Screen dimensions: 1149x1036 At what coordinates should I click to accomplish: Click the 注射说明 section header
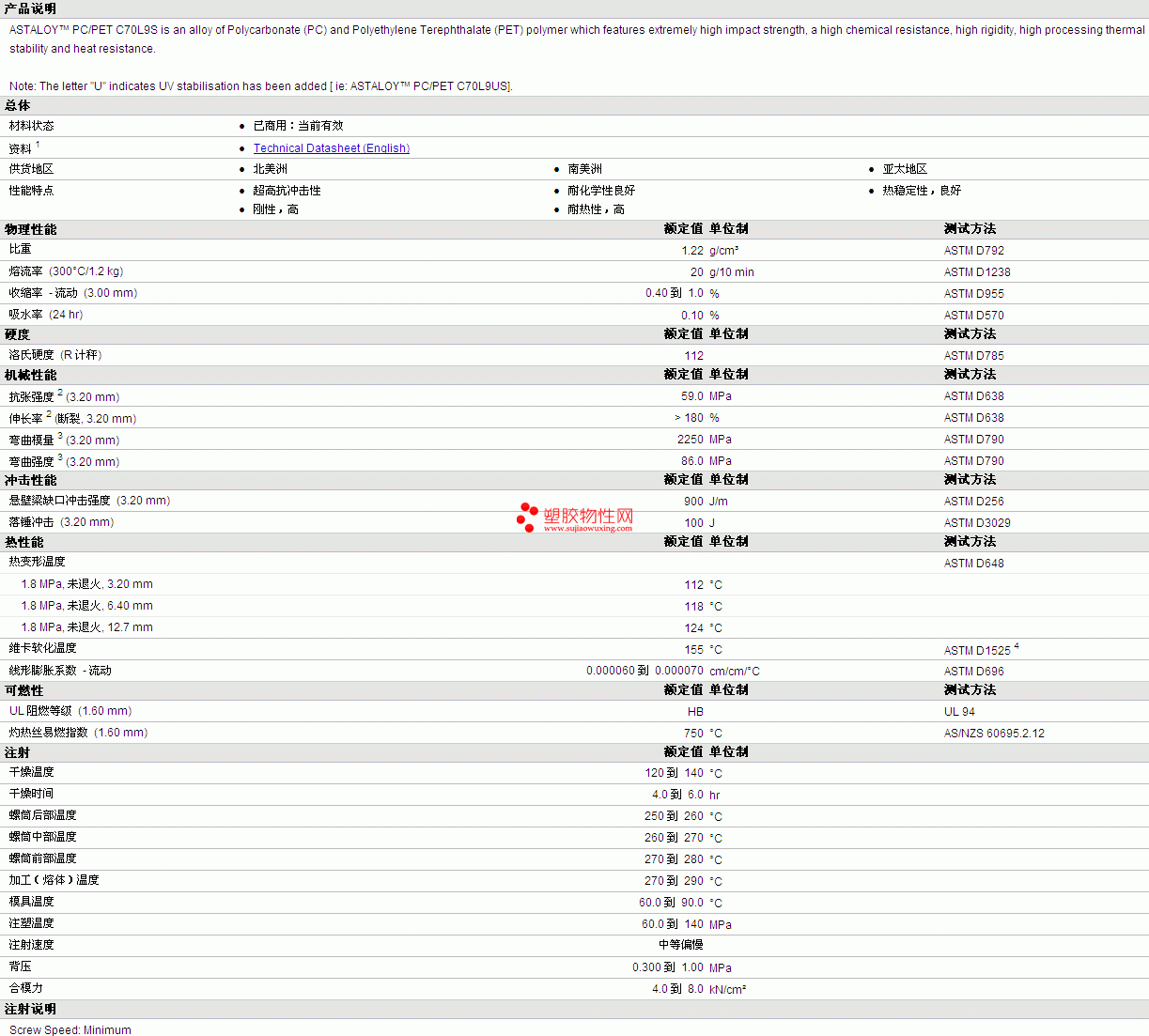30,1009
